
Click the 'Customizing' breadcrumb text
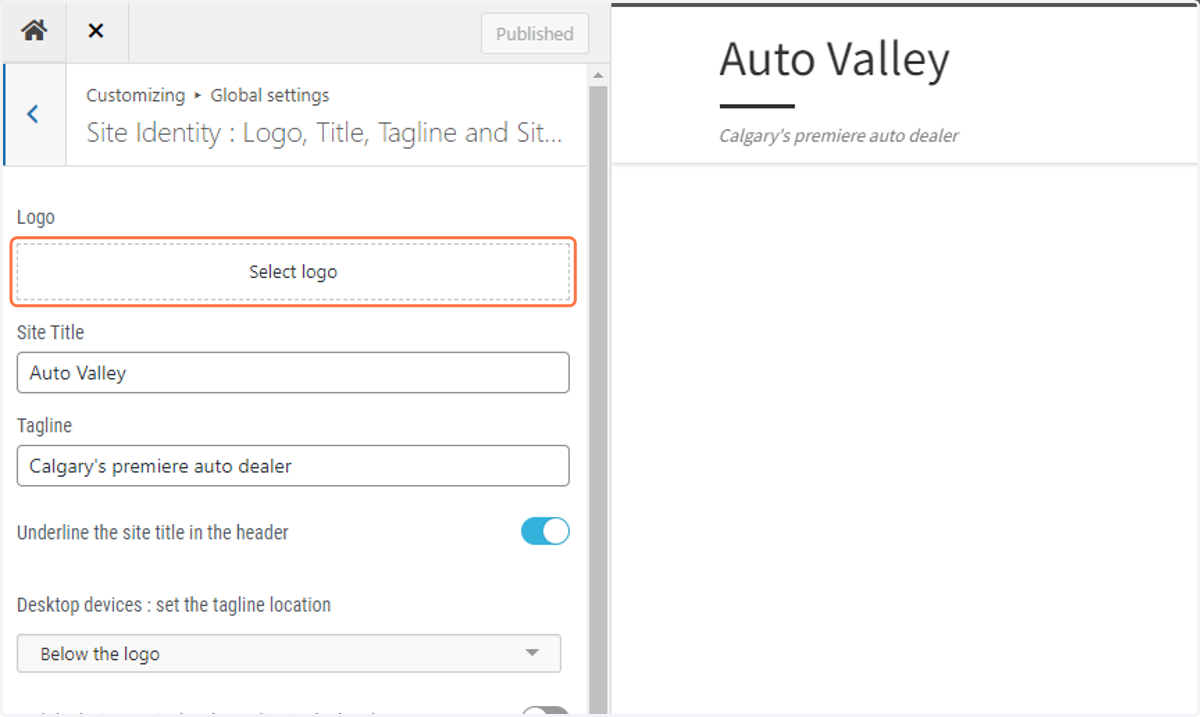pos(135,95)
